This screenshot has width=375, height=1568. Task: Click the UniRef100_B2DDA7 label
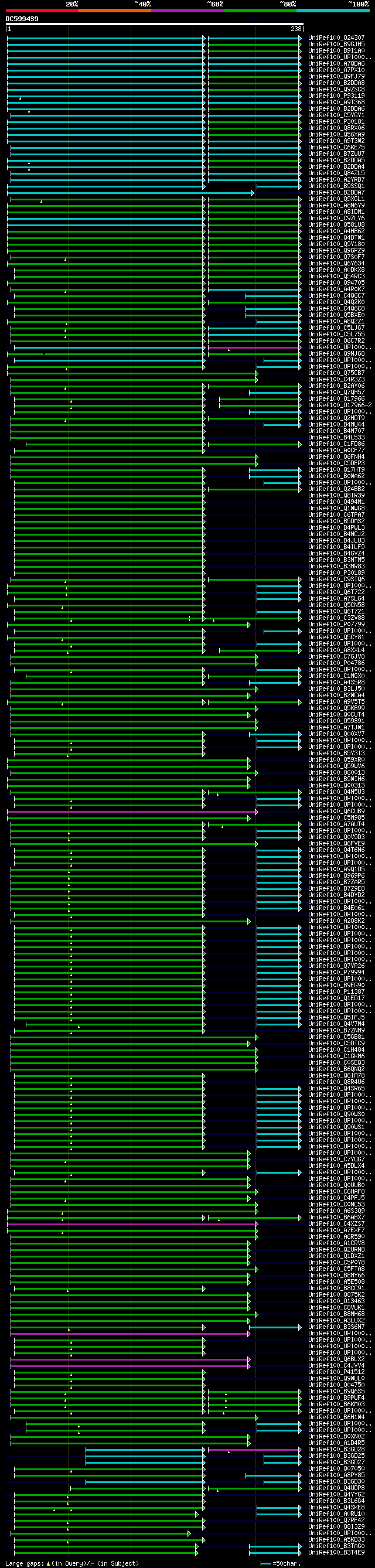337,192
